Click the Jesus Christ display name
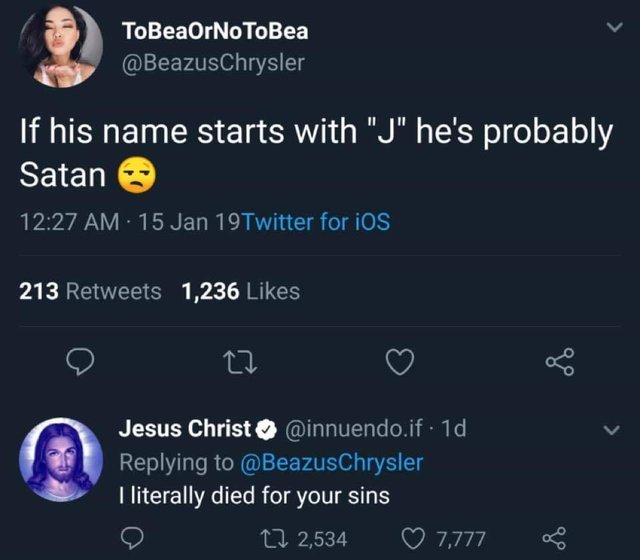Screen dimensions: 640x560 [185, 429]
